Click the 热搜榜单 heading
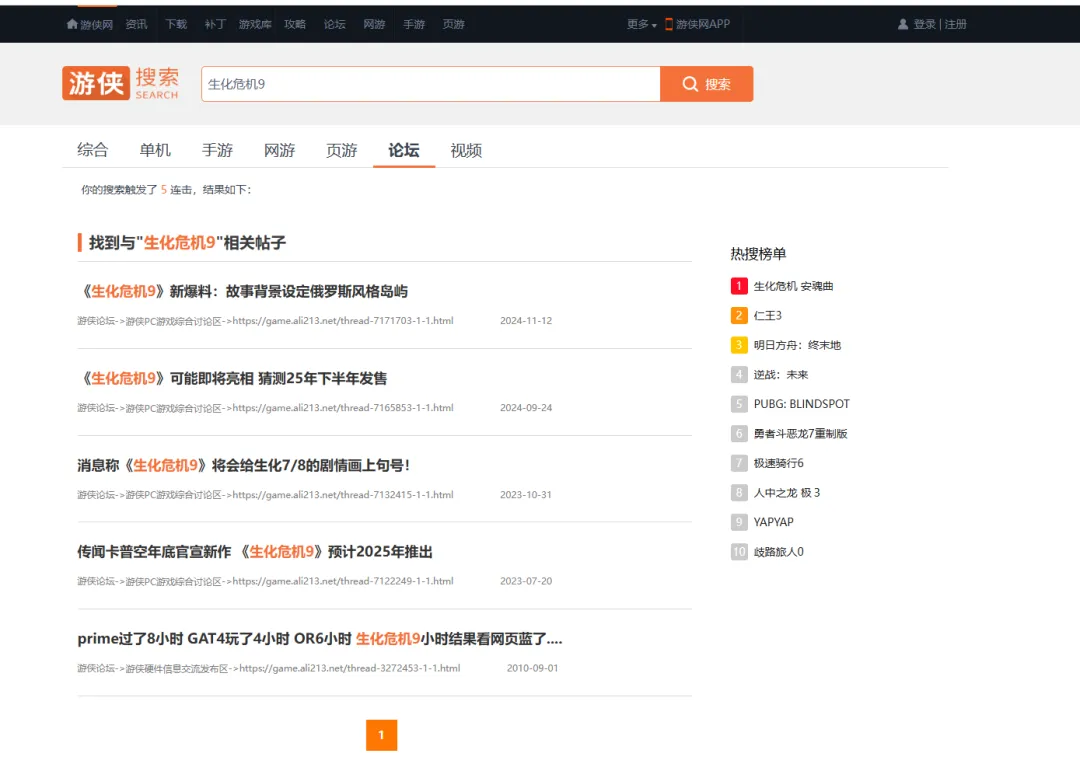Screen dimensions: 1080x757 click(x=758, y=253)
